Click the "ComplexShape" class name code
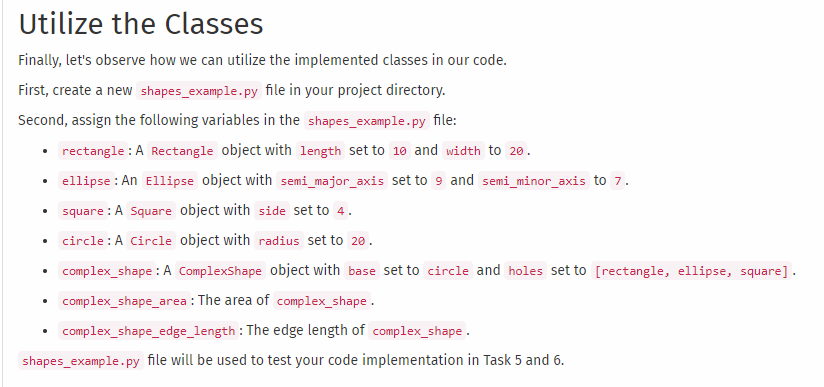The height and width of the screenshot is (387, 824). [x=221, y=271]
